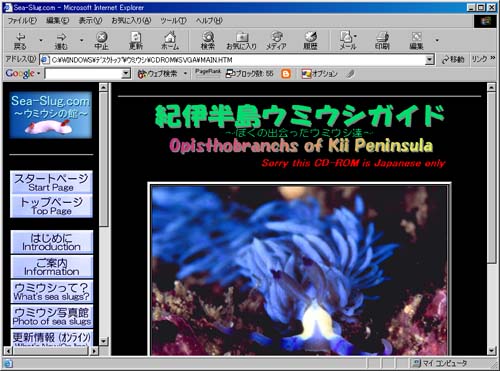The height and width of the screenshot is (371, 500).
Task: Click the Edit (編集) toolbar icon
Action: coord(417,41)
